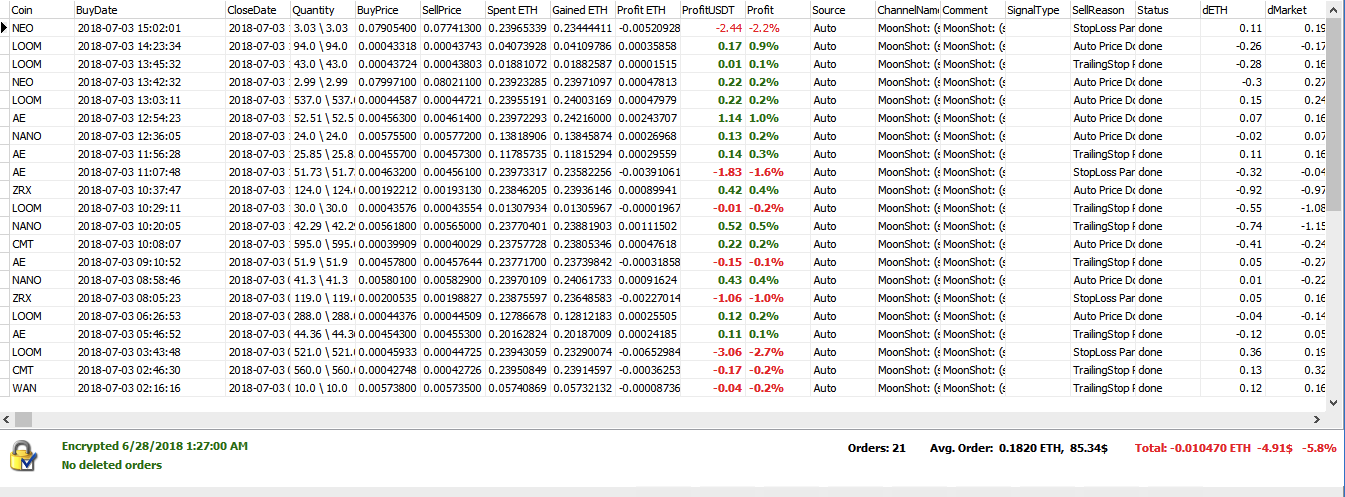Click the dETH column header

[x=1232, y=9]
